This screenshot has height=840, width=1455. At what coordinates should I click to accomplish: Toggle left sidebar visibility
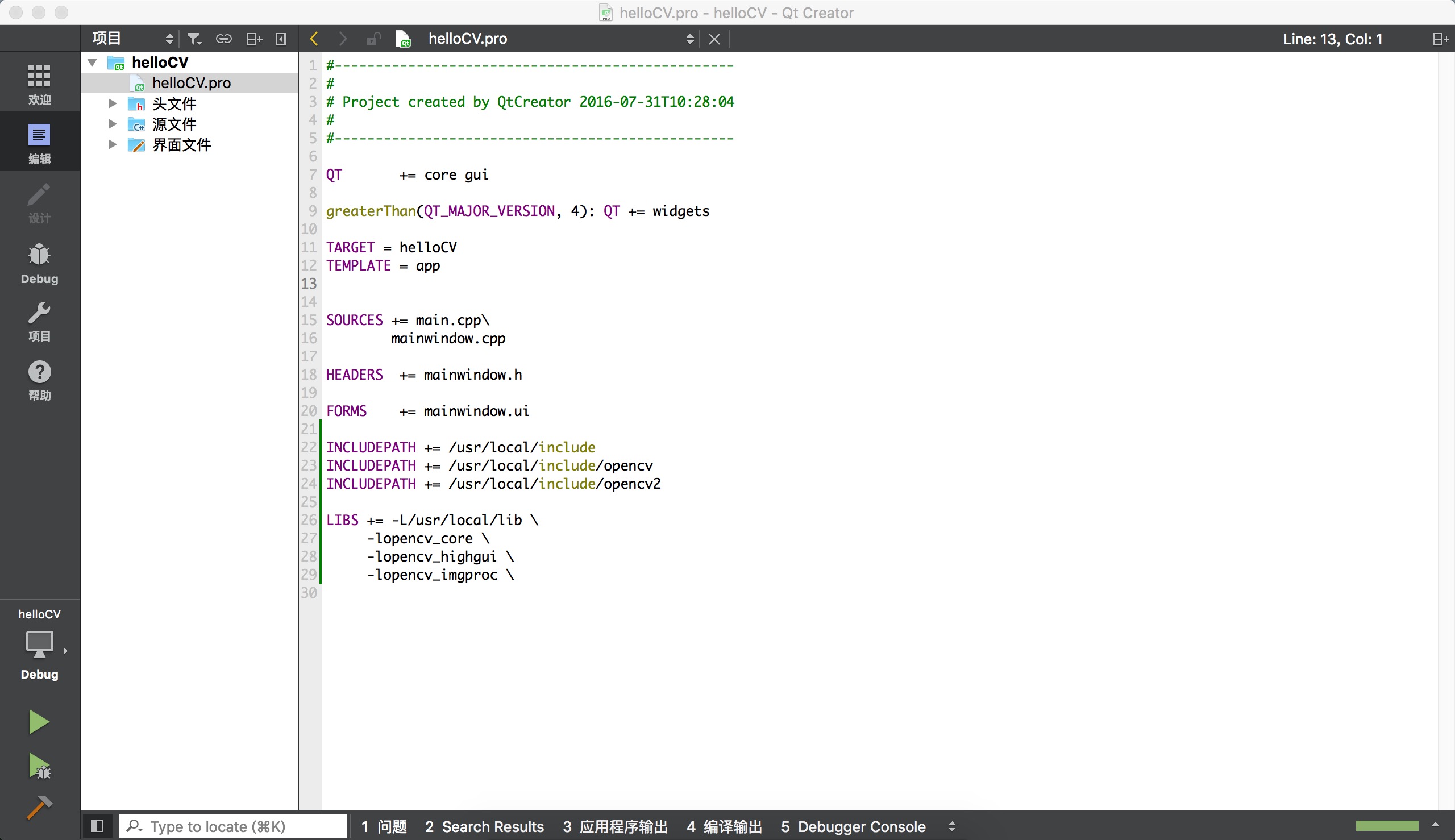click(x=98, y=826)
